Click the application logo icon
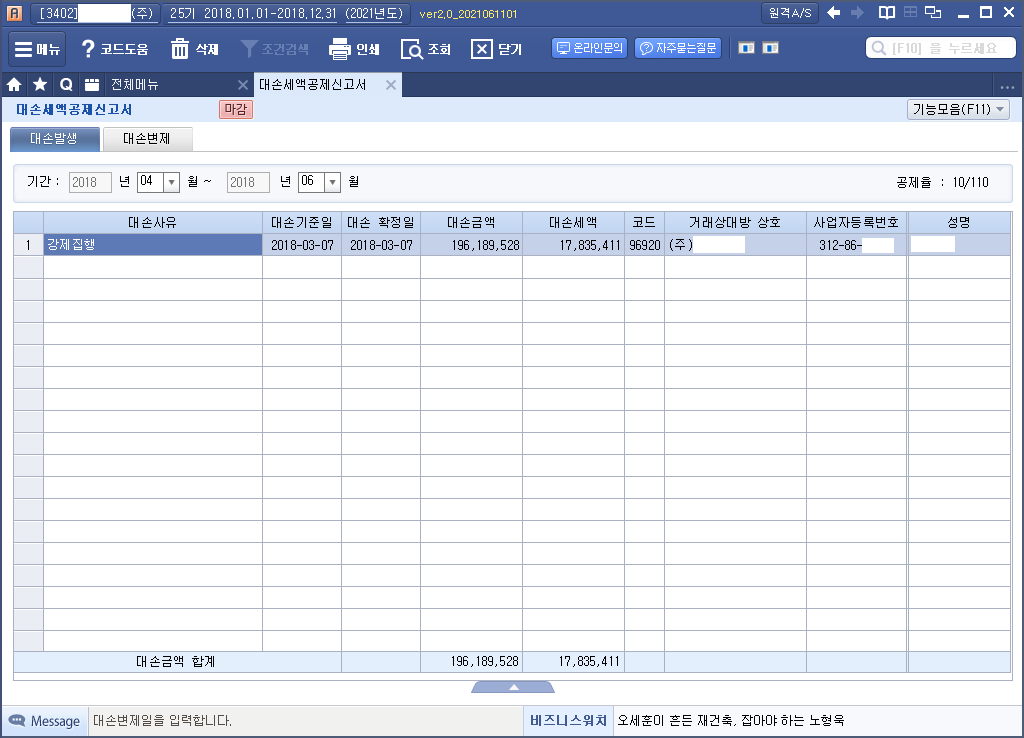The image size is (1024, 738). [14, 13]
